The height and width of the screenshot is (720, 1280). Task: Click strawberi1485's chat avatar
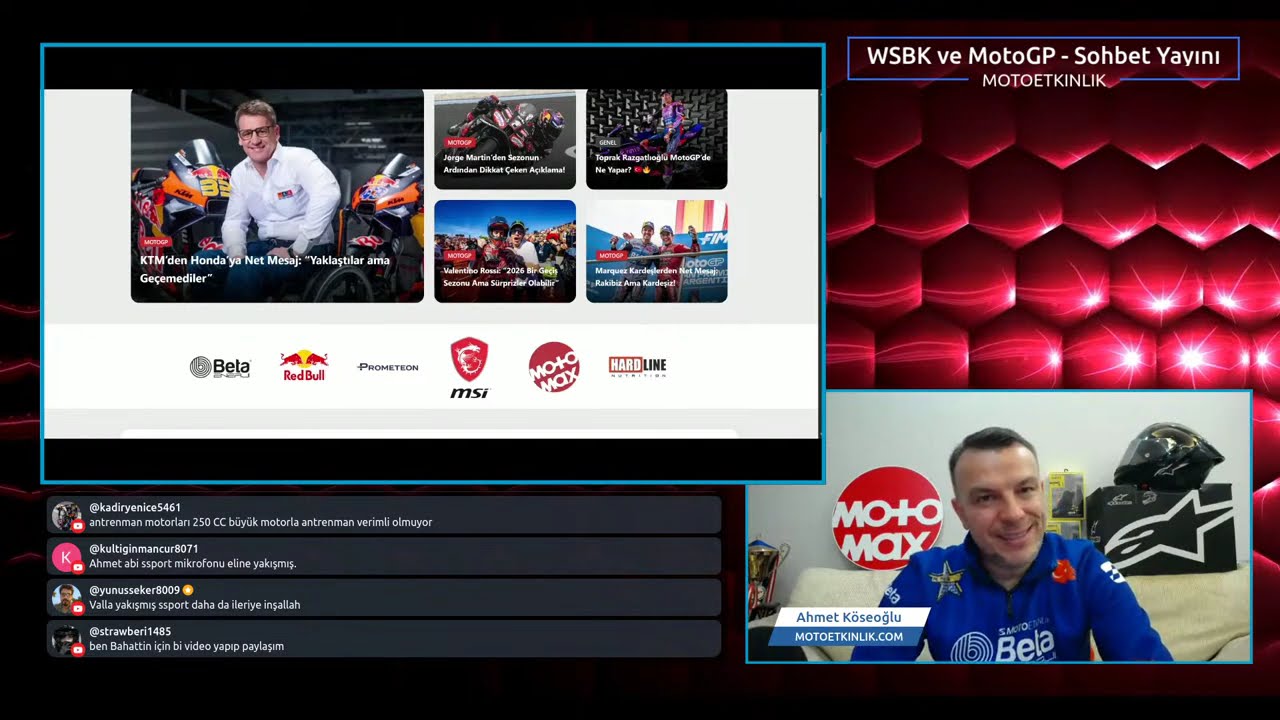(x=67, y=639)
